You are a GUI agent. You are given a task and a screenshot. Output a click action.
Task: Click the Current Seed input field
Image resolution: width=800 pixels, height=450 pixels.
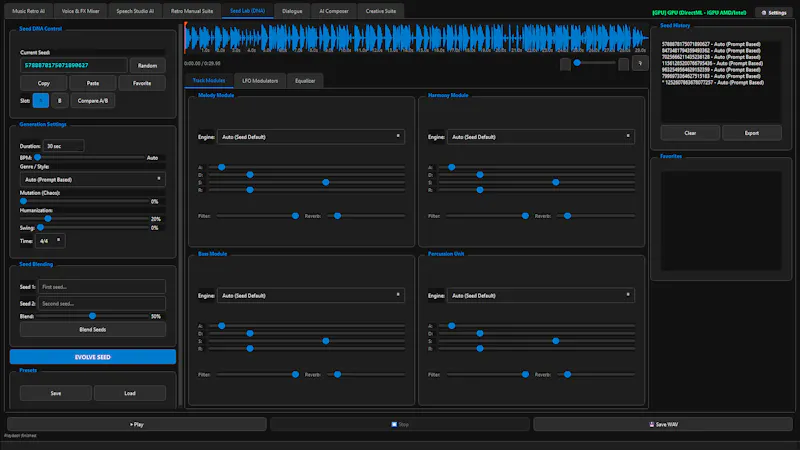point(73,65)
